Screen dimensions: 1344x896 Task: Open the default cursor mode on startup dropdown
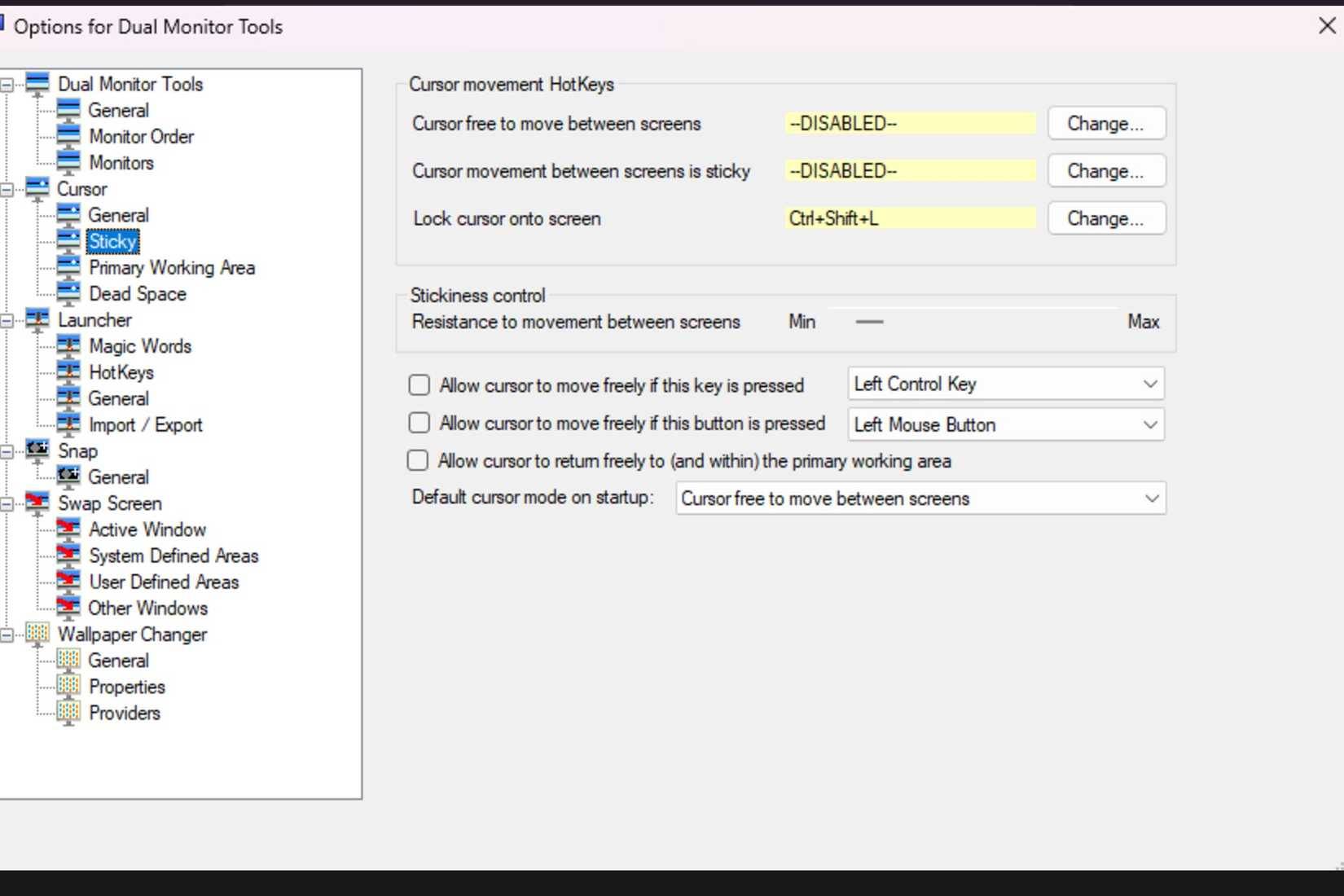point(920,499)
